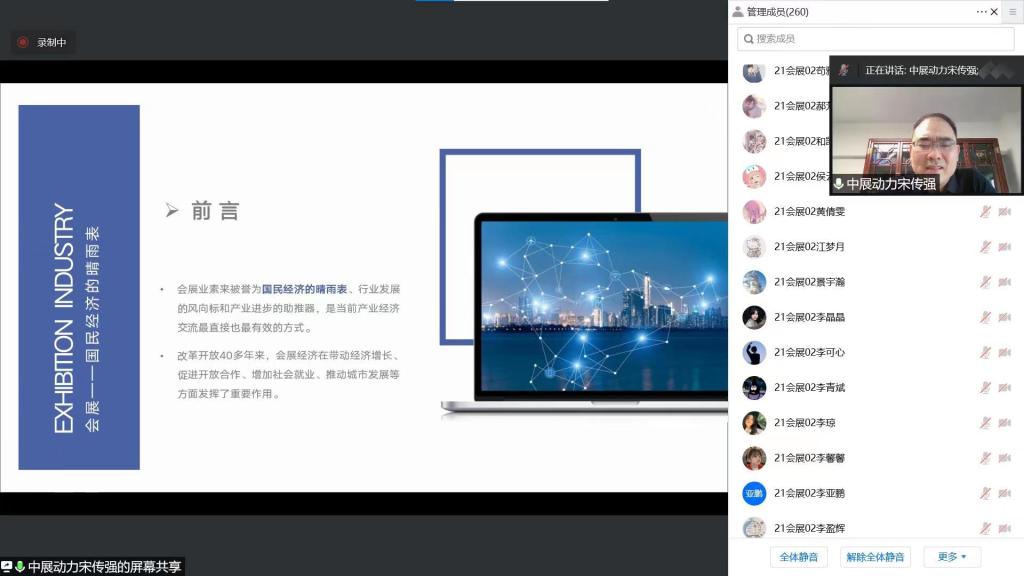
Task: Select member 21会展02景宇瀚 in the list
Action: pyautogui.click(x=809, y=282)
